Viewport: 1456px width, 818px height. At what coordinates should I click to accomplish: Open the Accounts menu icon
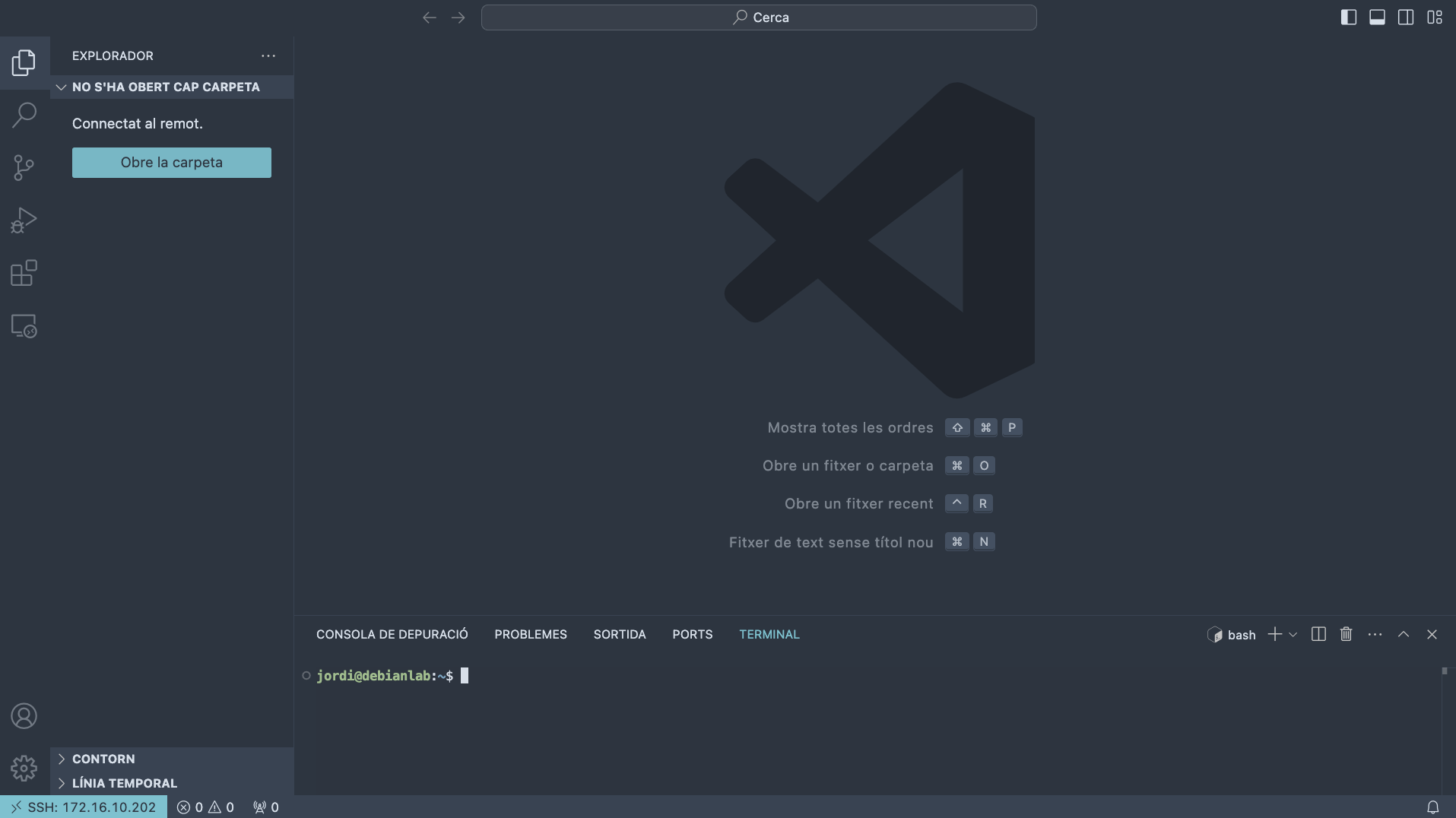[24, 716]
